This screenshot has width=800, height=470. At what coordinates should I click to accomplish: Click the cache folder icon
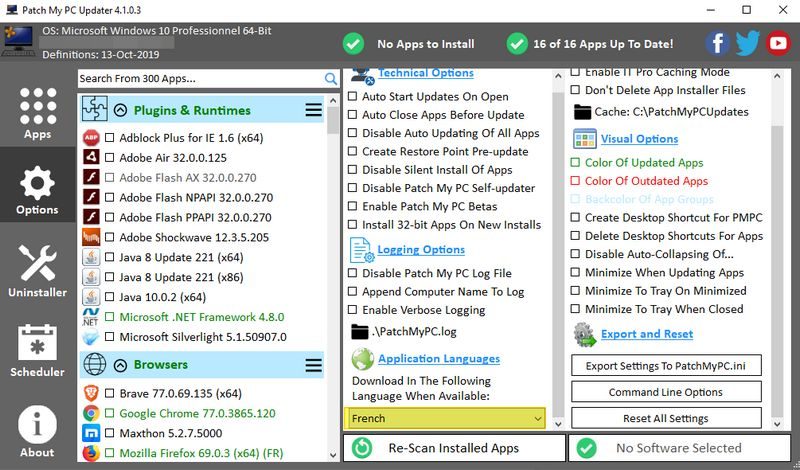[x=582, y=112]
